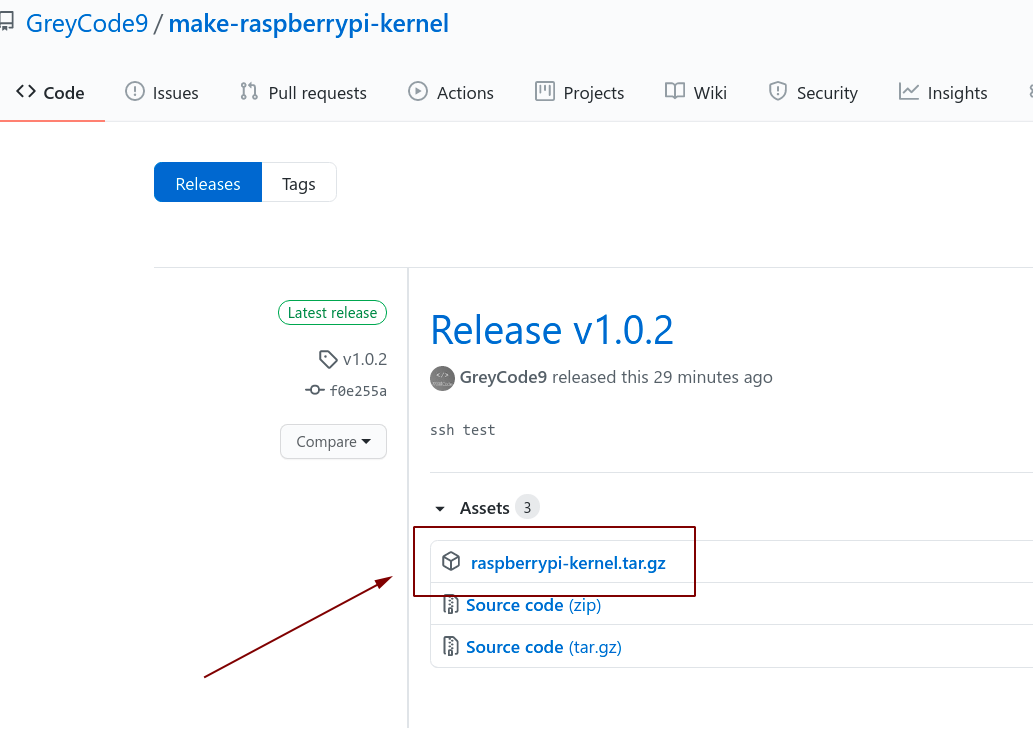Image resolution: width=1033 pixels, height=755 pixels.
Task: Click the Latest release badge
Action: click(x=332, y=312)
